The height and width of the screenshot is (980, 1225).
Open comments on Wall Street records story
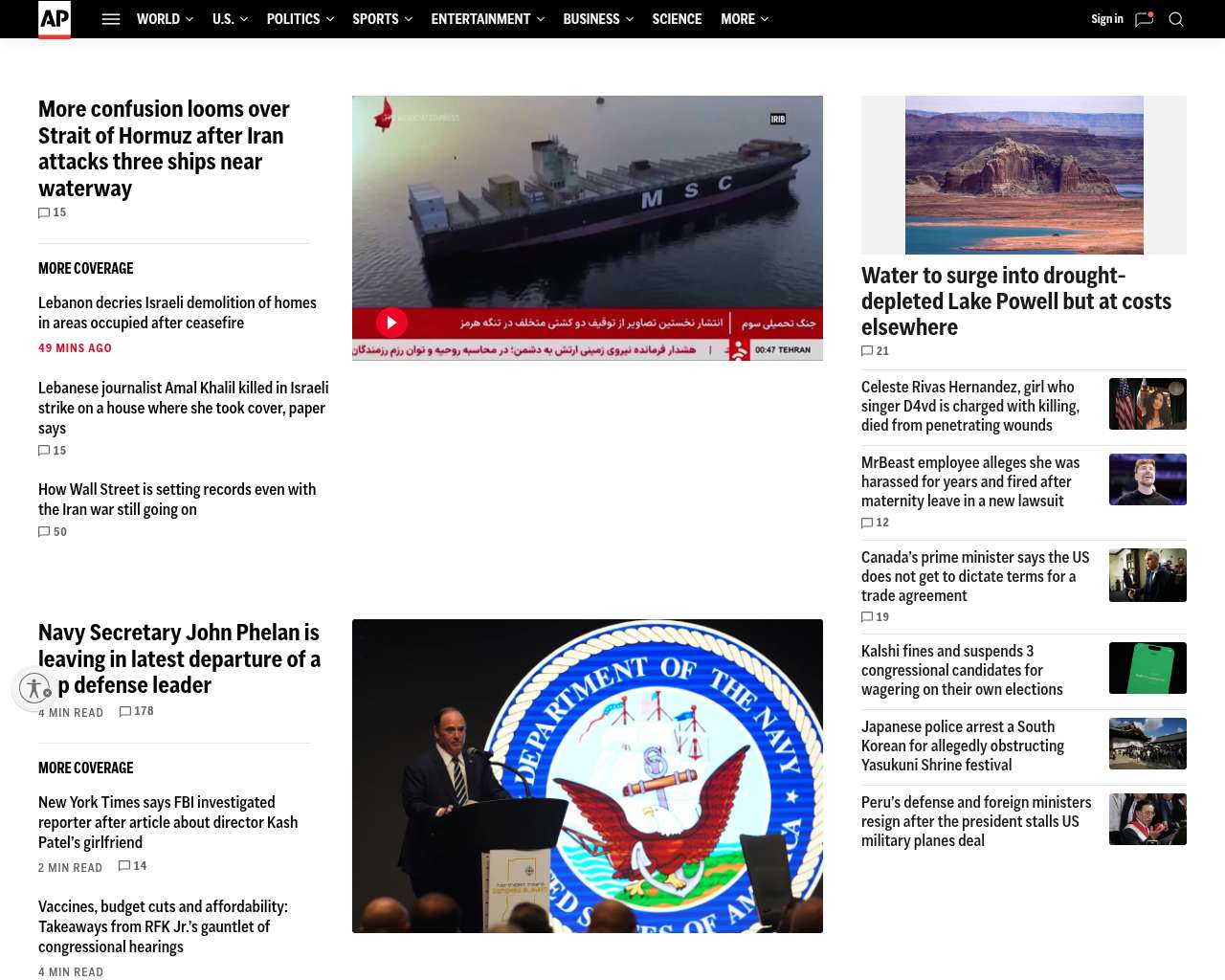[x=53, y=532]
